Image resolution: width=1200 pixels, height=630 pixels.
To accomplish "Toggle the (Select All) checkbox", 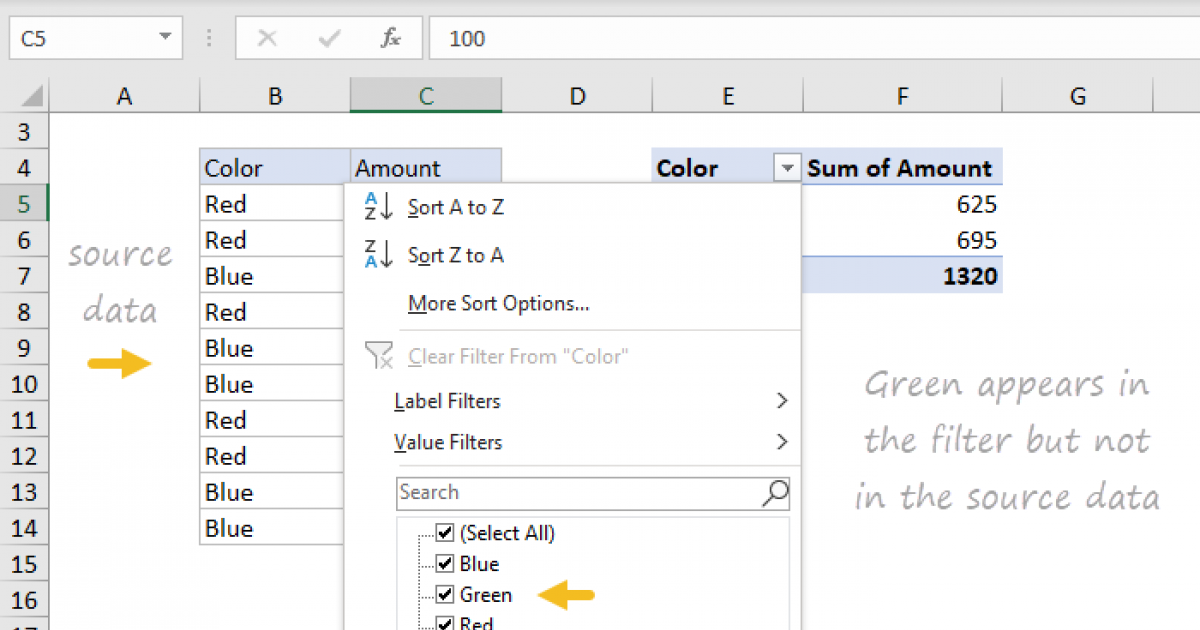I will (x=445, y=533).
